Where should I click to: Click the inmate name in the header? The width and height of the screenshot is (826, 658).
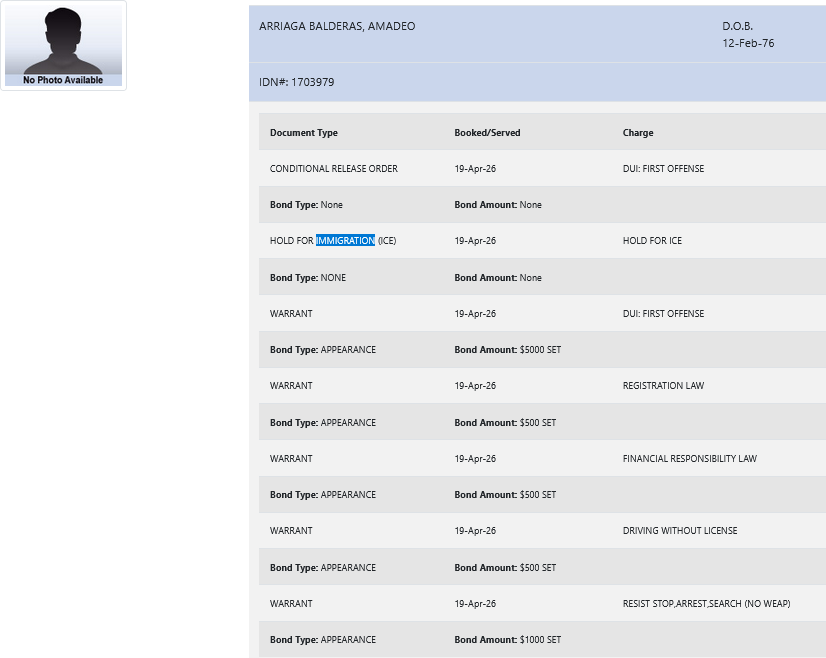[x=337, y=26]
